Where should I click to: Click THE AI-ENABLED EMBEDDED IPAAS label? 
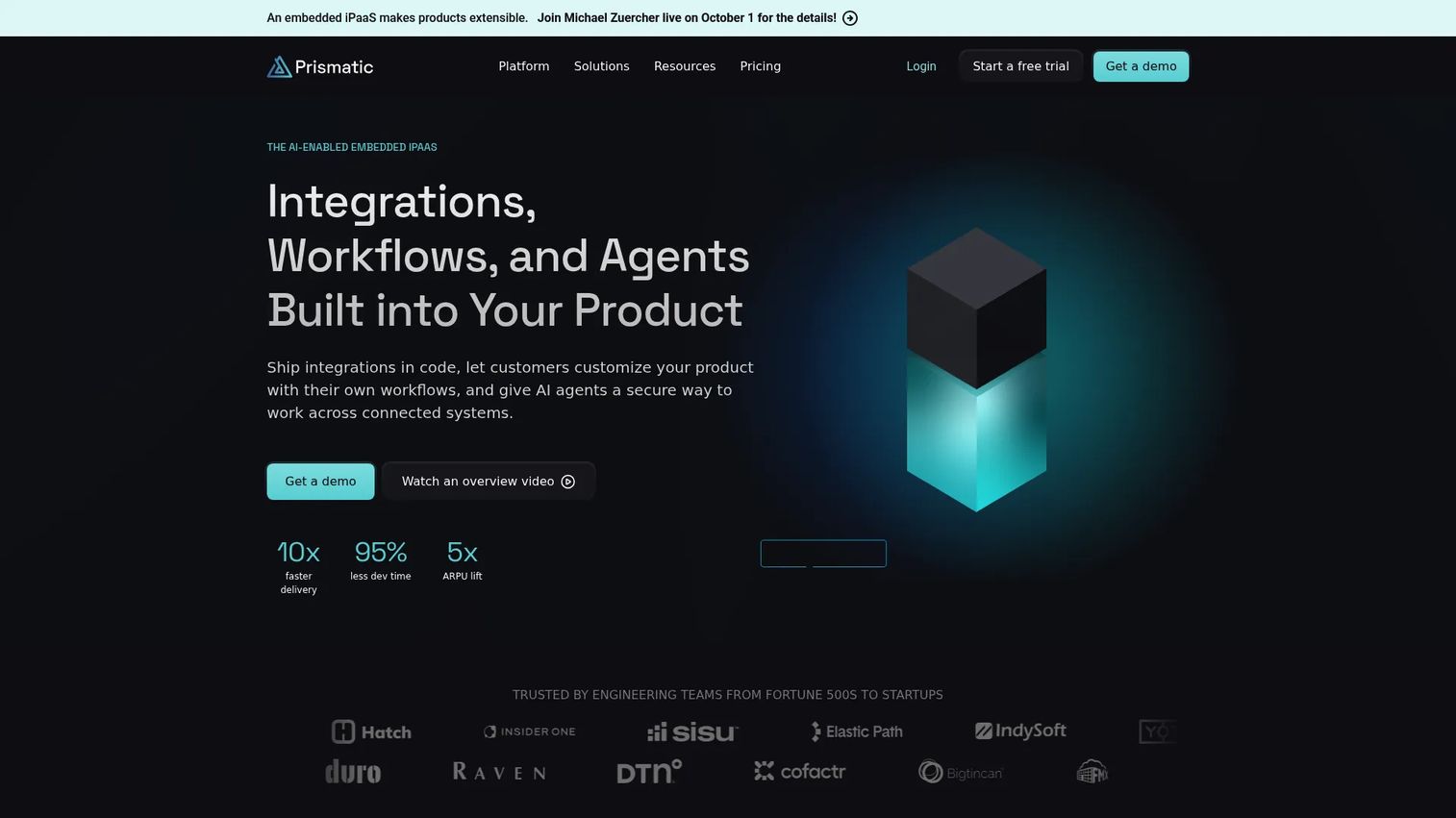(352, 147)
